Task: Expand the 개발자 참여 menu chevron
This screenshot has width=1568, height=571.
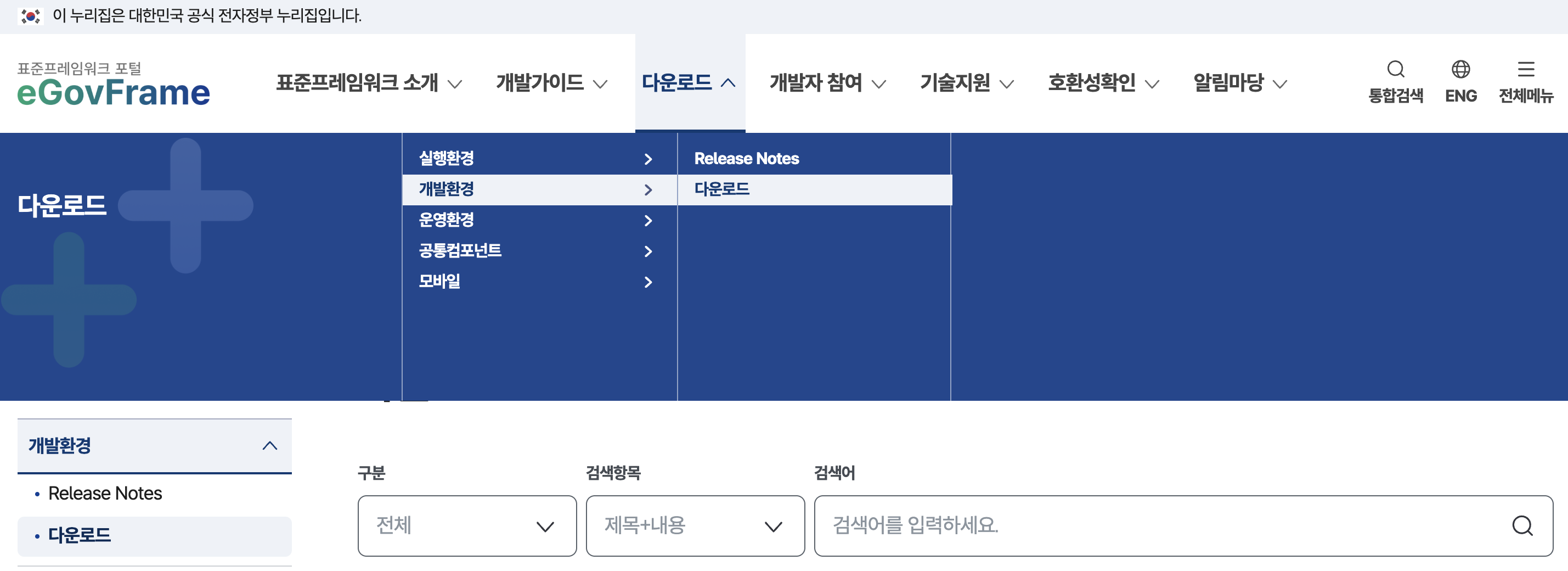Action: tap(879, 83)
